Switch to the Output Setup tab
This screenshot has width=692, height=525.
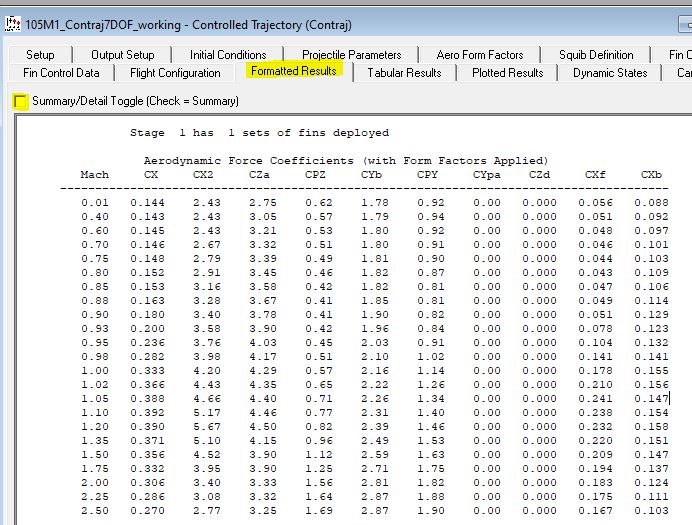[123, 55]
